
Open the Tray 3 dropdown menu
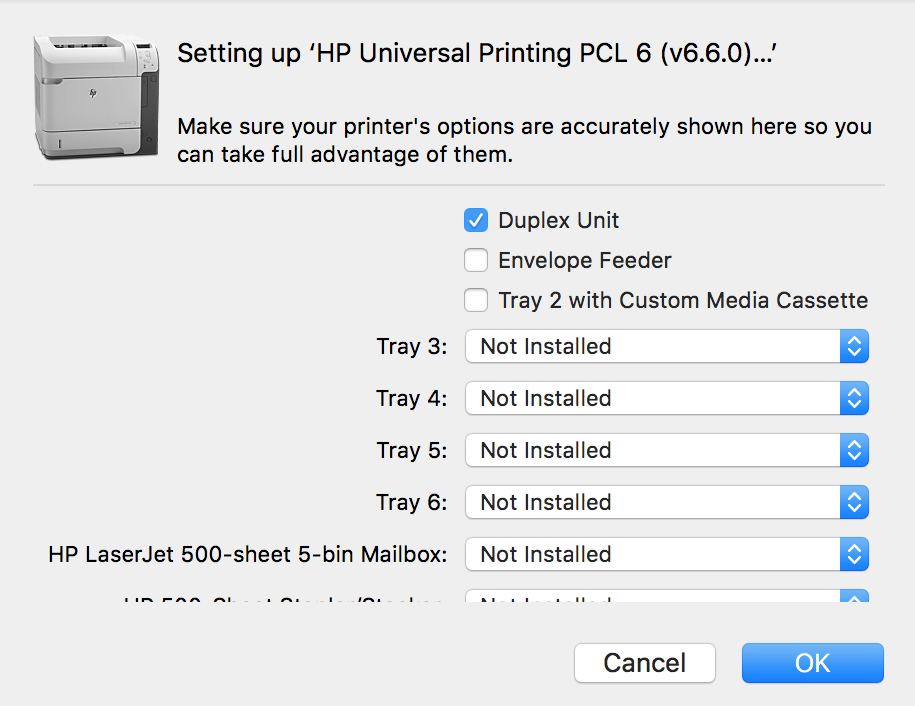(x=666, y=347)
